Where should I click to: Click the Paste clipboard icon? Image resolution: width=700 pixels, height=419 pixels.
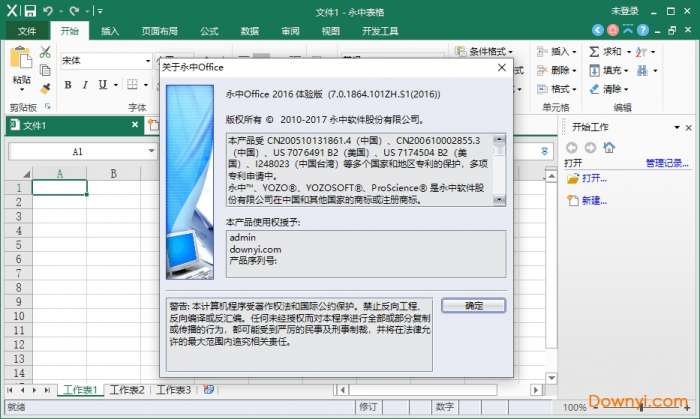[x=21, y=58]
